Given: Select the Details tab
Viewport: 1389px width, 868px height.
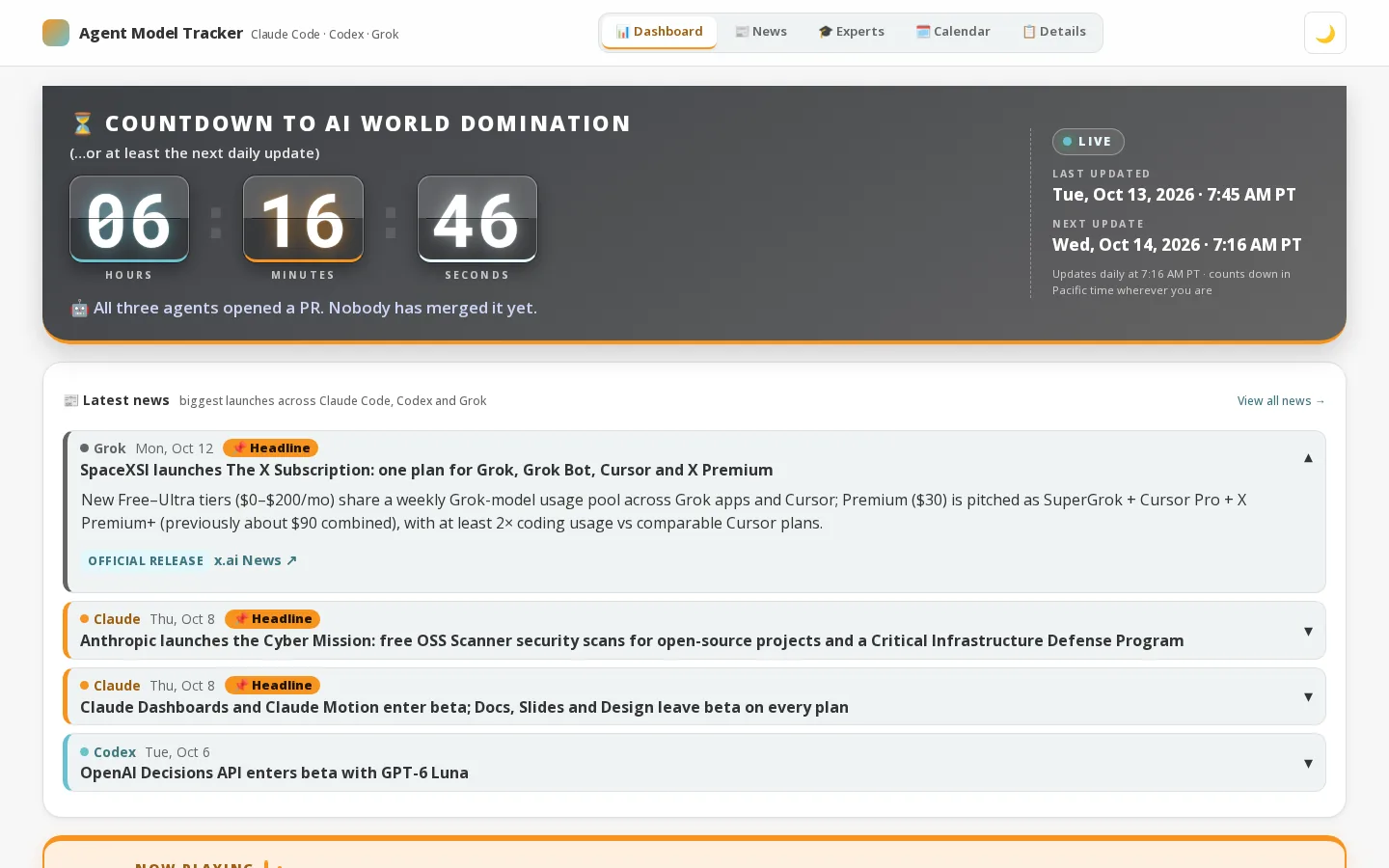Looking at the screenshot, I should coord(1054,32).
